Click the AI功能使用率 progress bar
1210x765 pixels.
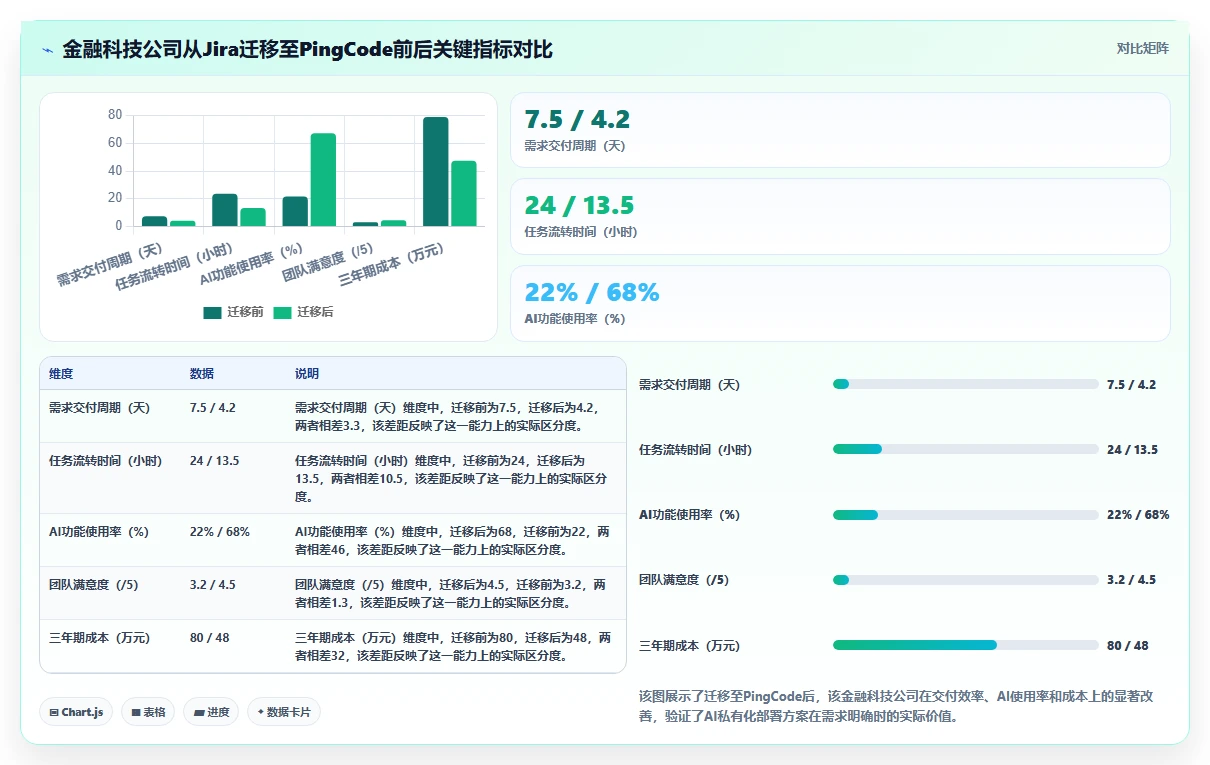(x=965, y=515)
